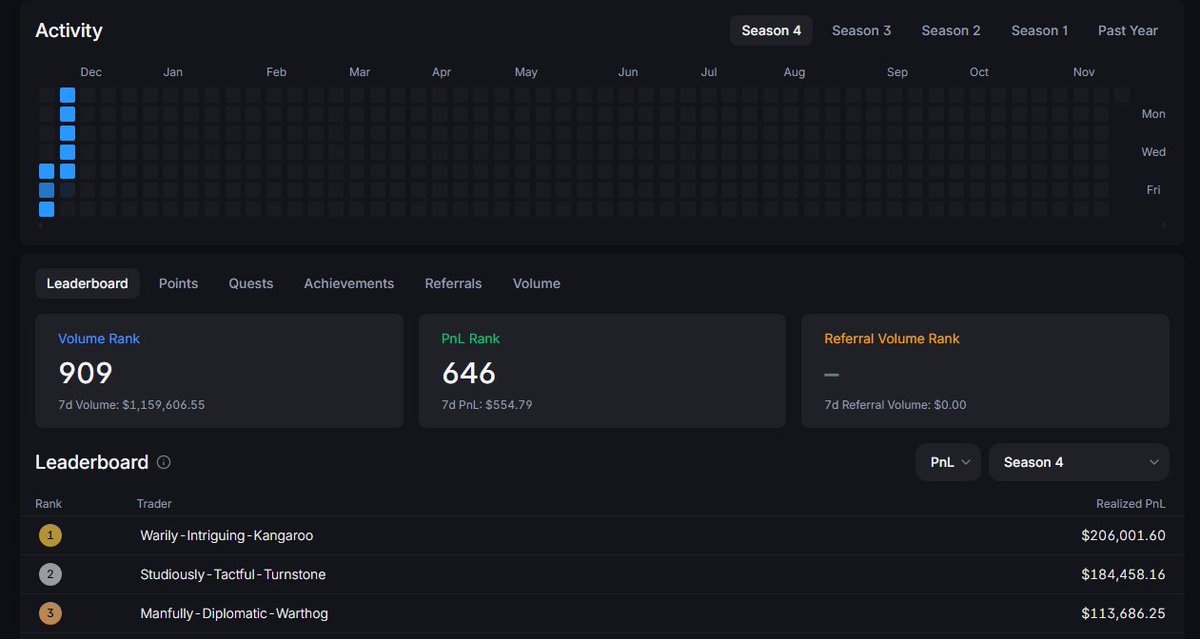This screenshot has width=1200, height=639.
Task: Select trader Manfully-Diplomatic-Warthog
Action: click(x=234, y=613)
